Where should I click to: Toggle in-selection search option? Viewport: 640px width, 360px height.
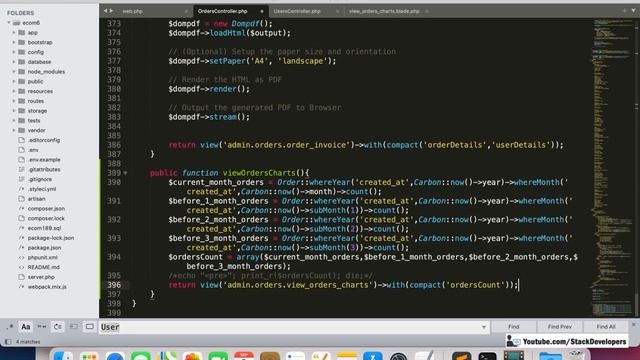click(x=73, y=327)
